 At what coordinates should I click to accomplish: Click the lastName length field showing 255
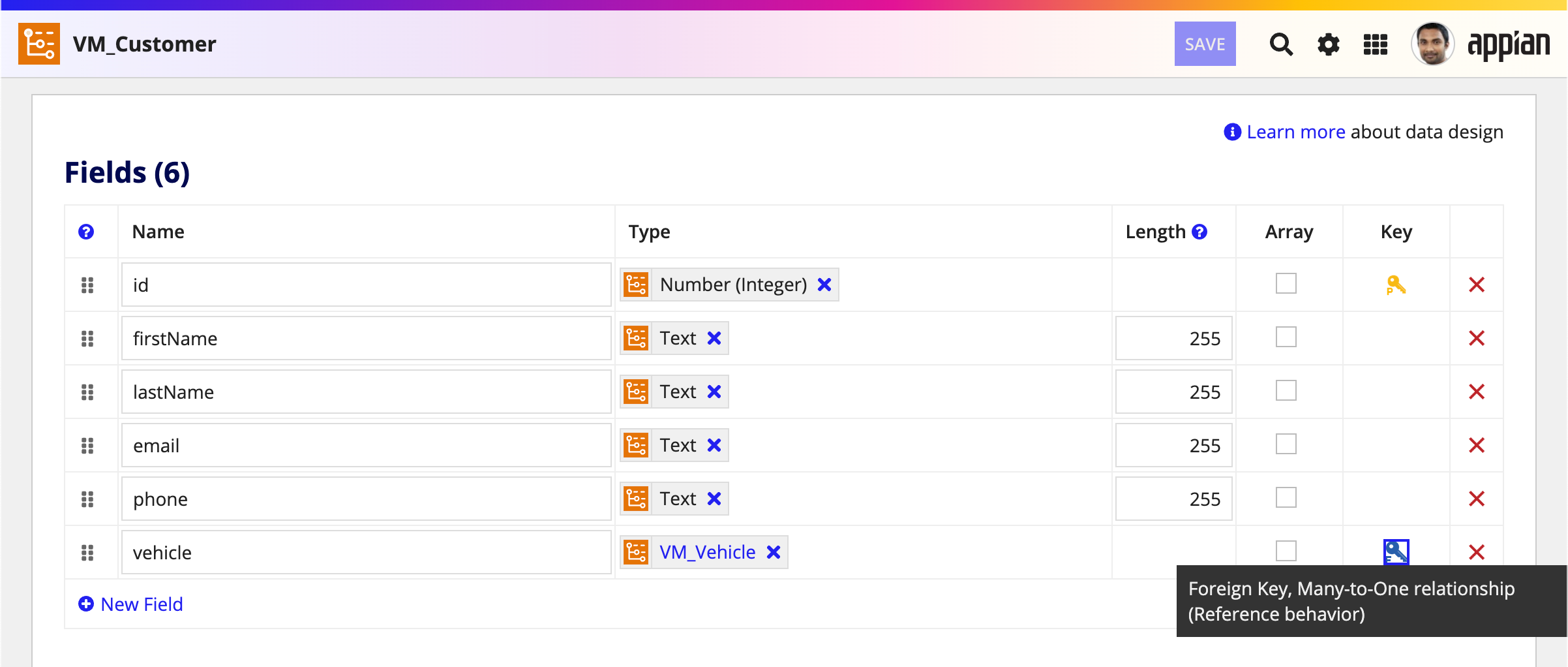(1173, 392)
